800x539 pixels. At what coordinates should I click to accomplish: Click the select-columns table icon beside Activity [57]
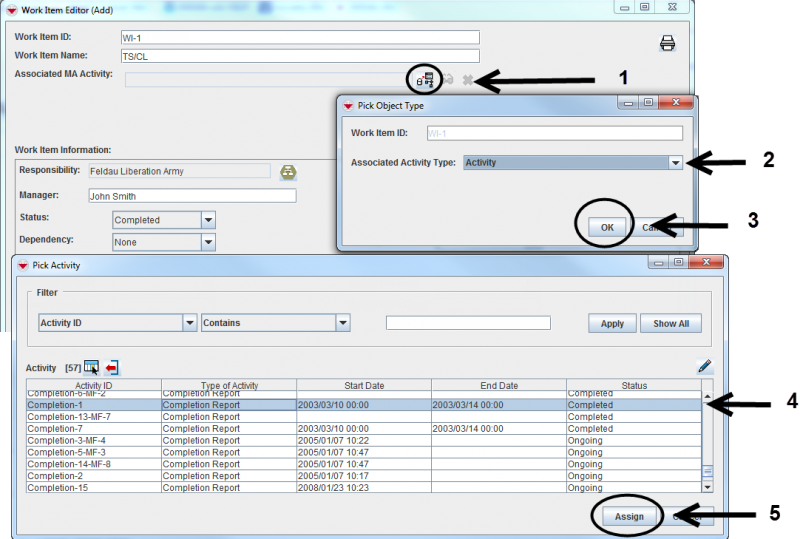pyautogui.click(x=92, y=367)
